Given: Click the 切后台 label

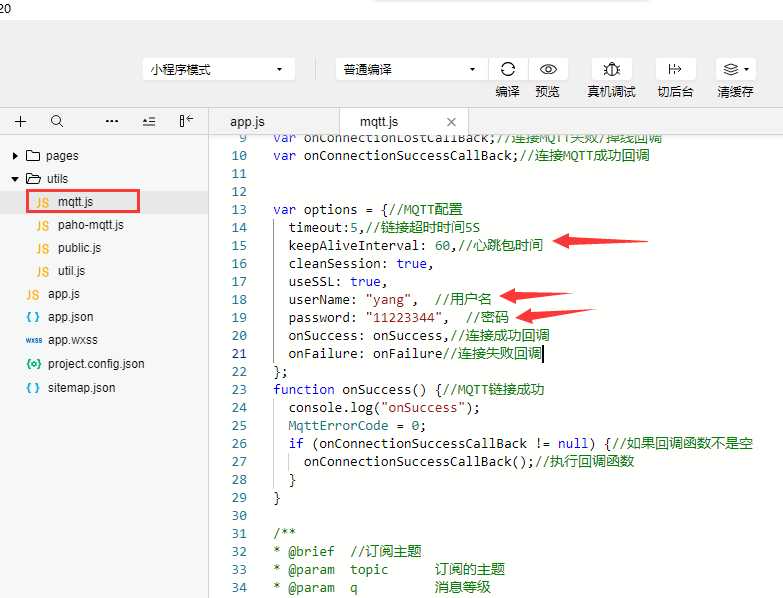Looking at the screenshot, I should [x=675, y=91].
